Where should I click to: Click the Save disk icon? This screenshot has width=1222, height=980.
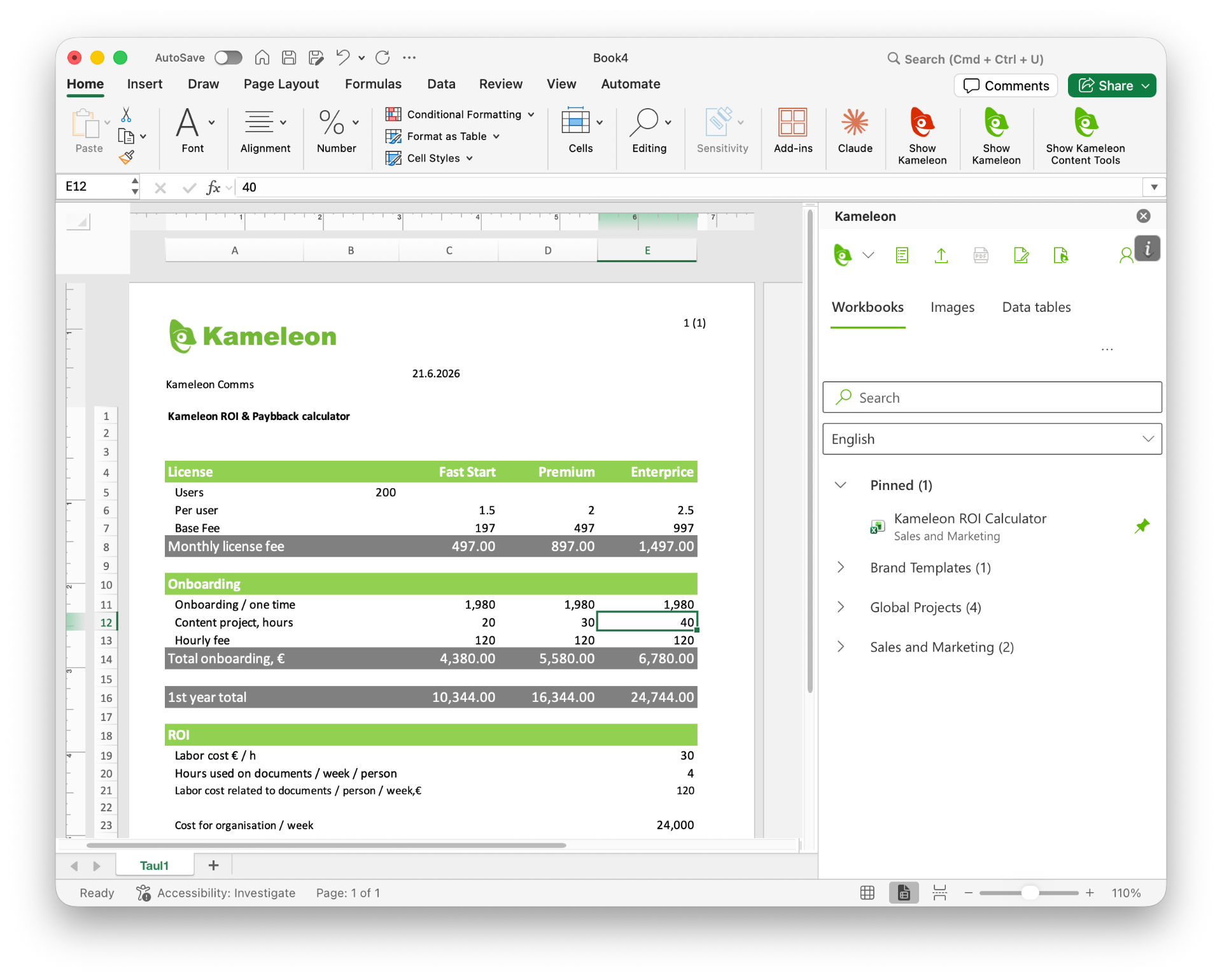[x=289, y=58]
